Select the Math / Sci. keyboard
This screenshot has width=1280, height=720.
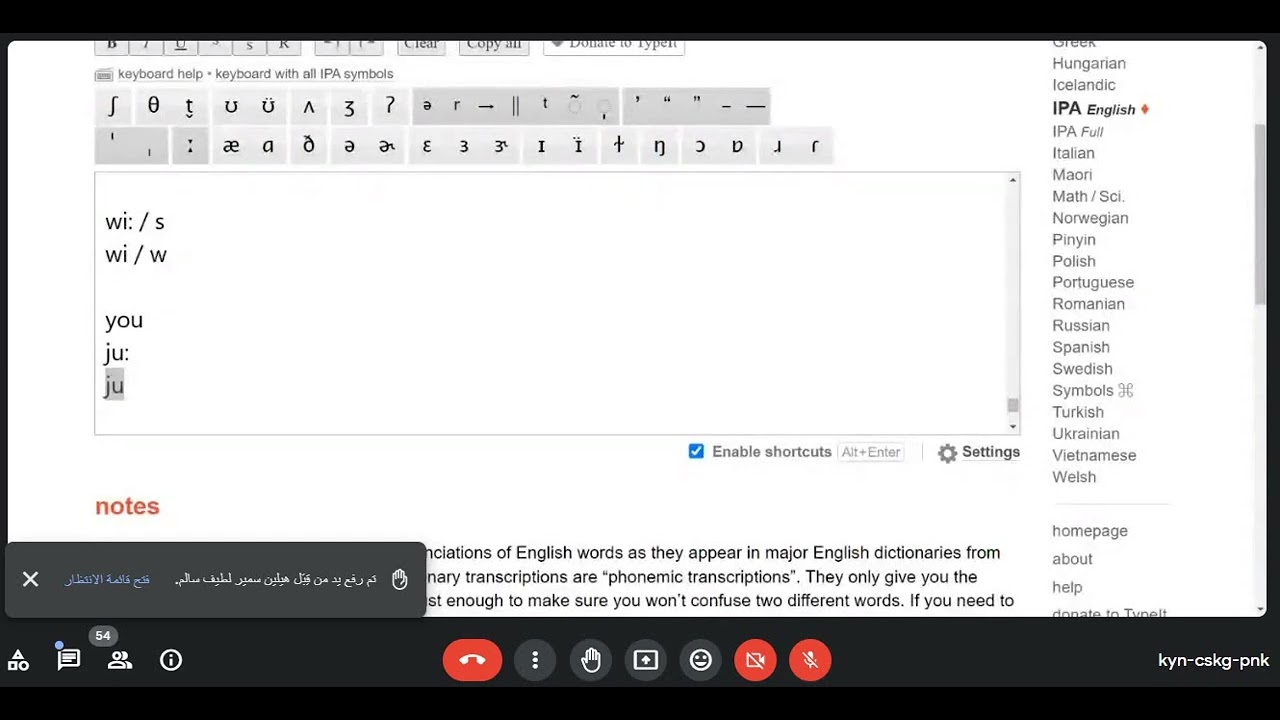tap(1088, 196)
